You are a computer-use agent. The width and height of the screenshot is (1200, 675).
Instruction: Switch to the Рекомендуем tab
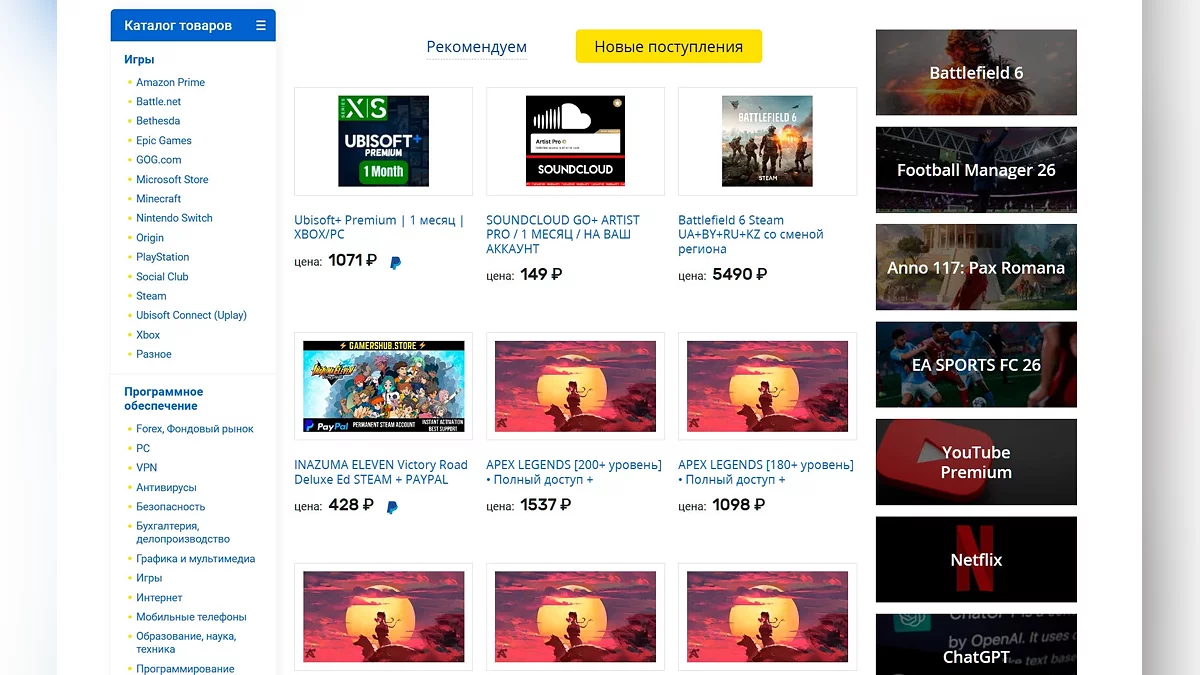[477, 47]
